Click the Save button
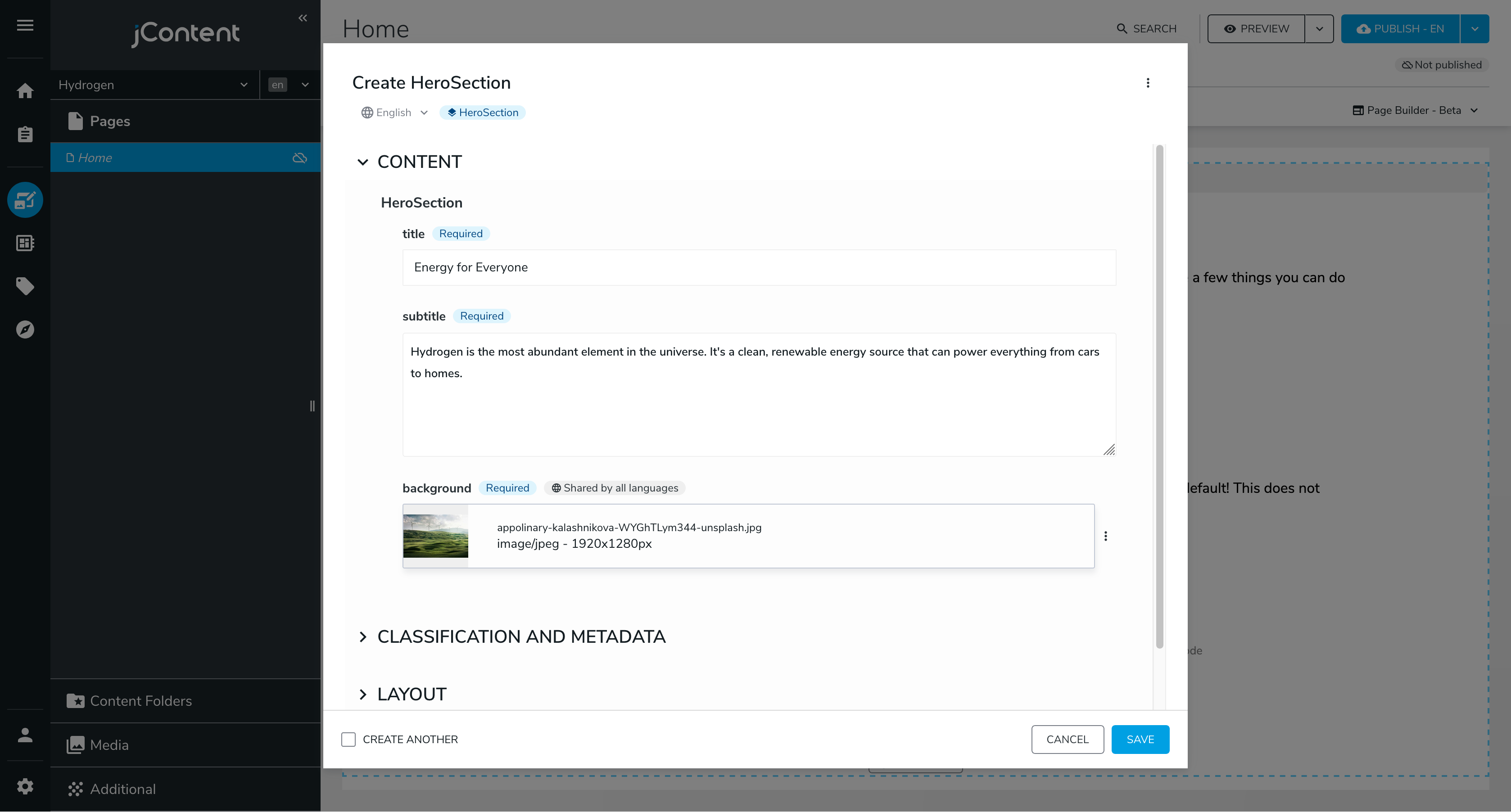 (1140, 739)
